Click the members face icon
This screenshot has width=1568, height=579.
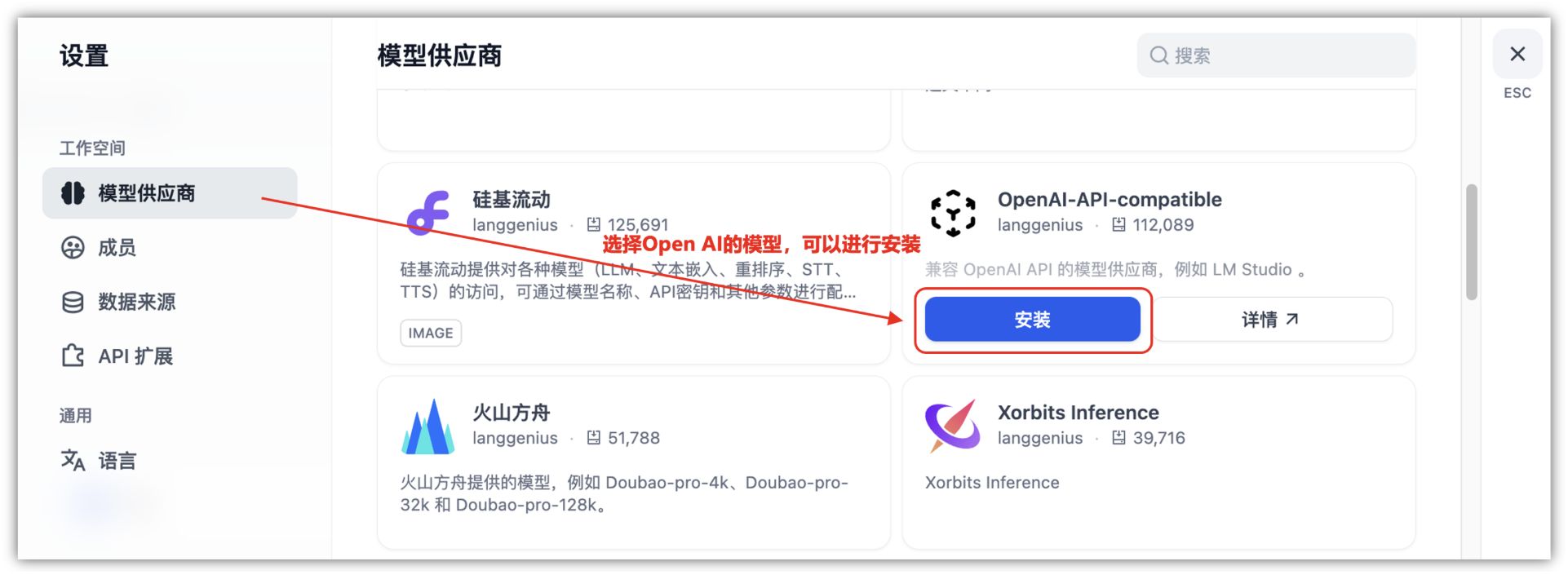pyautogui.click(x=73, y=248)
